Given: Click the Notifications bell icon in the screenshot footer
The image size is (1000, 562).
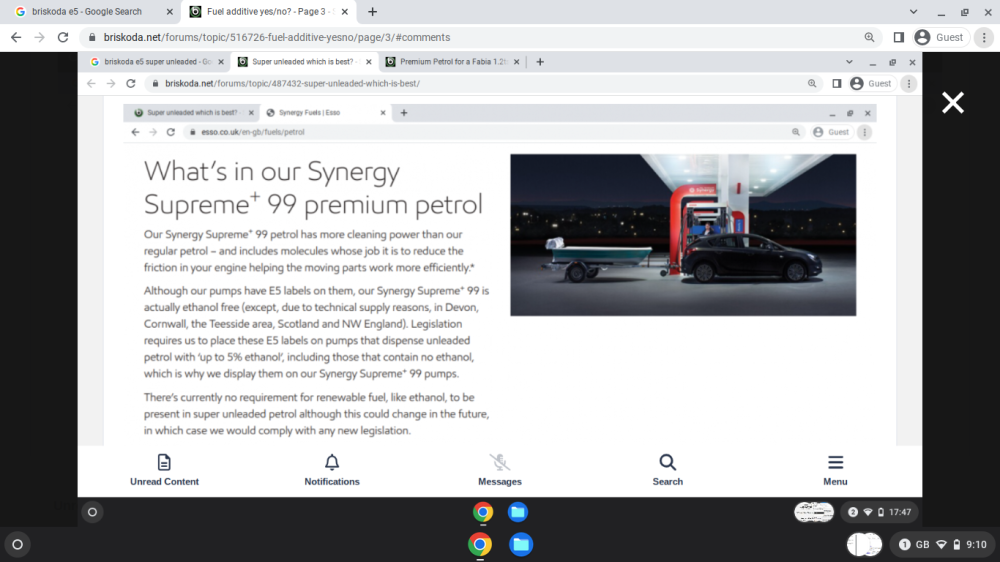Looking at the screenshot, I should (332, 462).
